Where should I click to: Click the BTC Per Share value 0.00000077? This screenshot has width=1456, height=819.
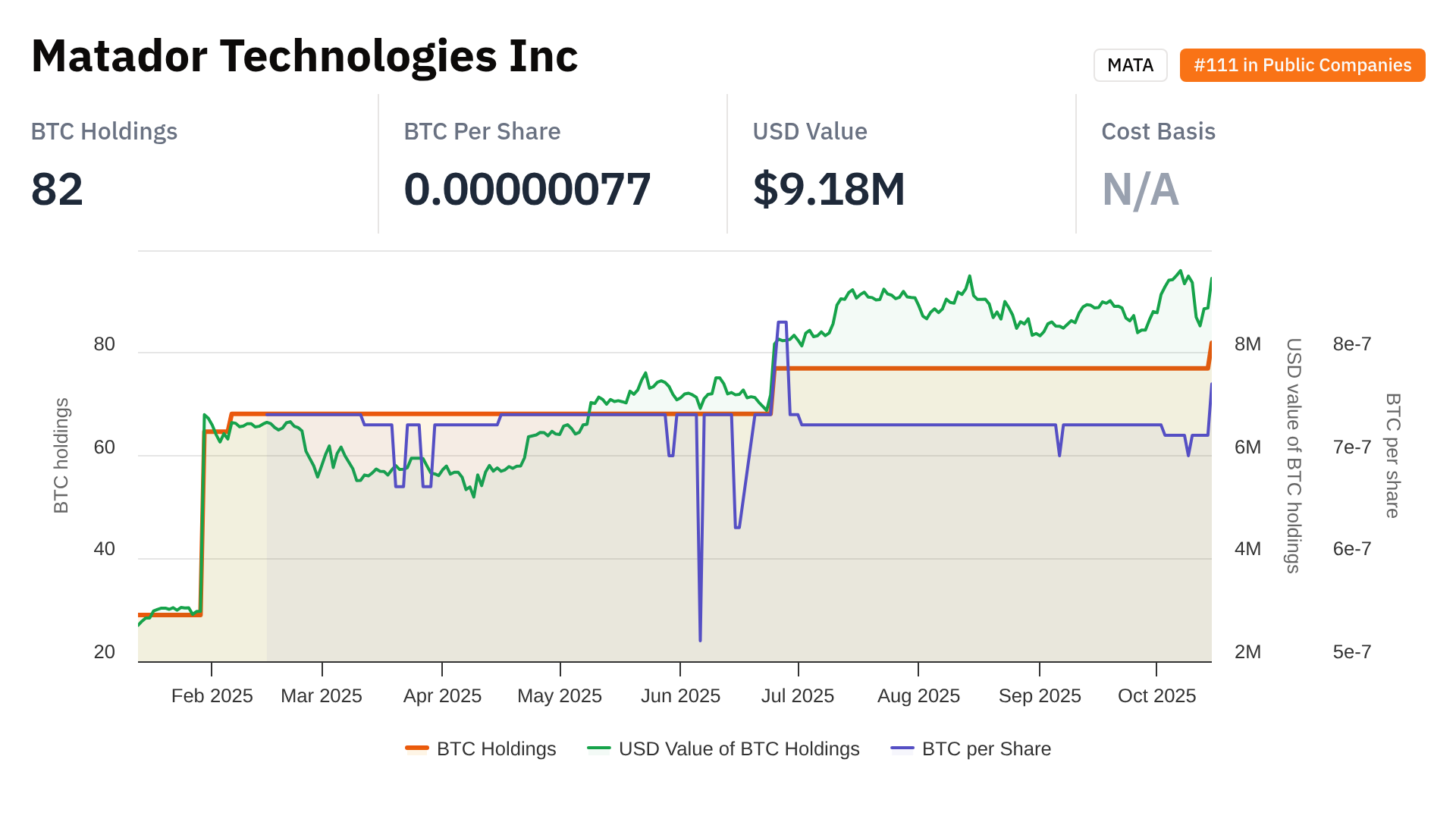click(x=527, y=189)
